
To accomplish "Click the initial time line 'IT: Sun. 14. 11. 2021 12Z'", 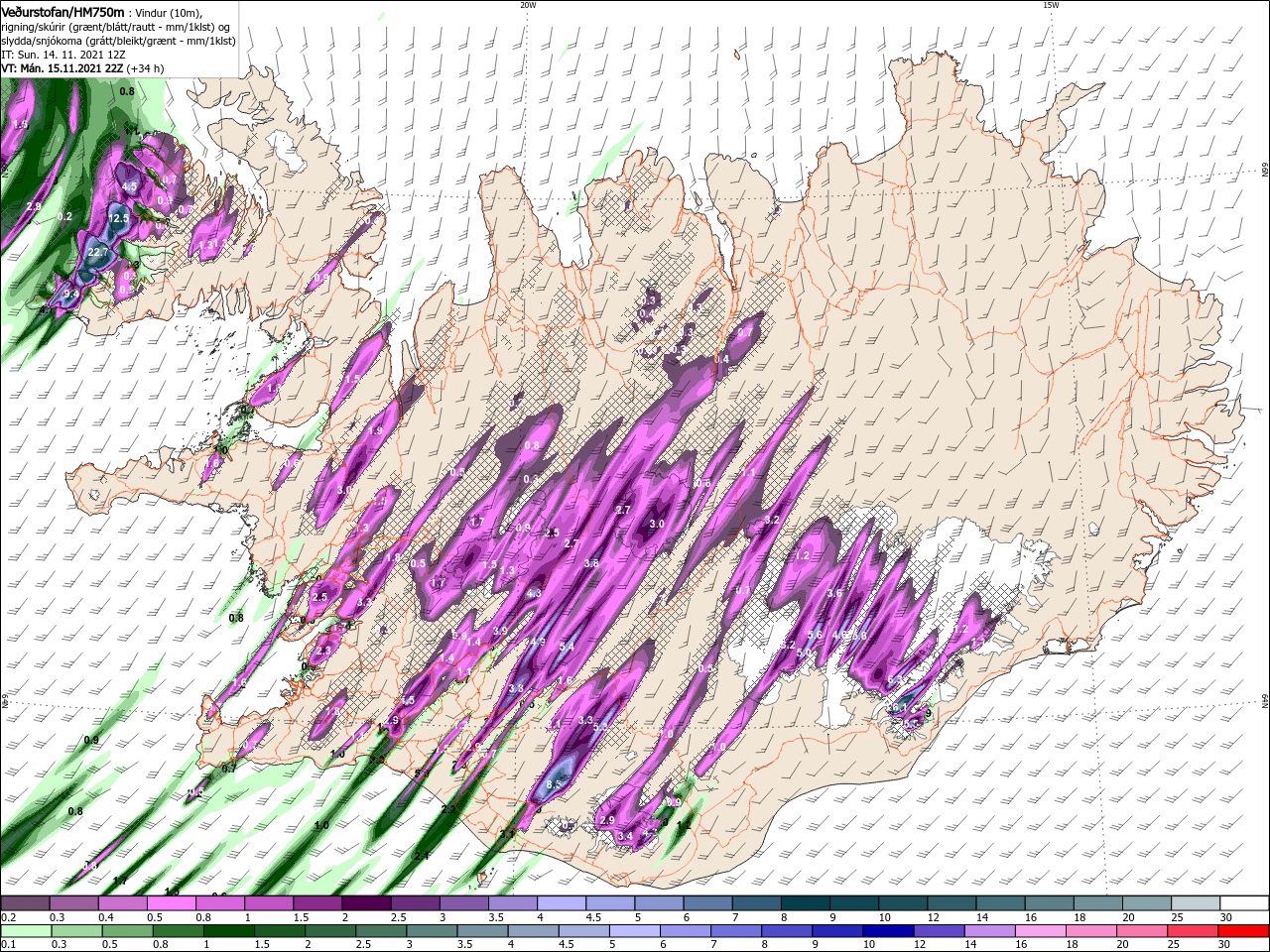I will click(x=65, y=55).
